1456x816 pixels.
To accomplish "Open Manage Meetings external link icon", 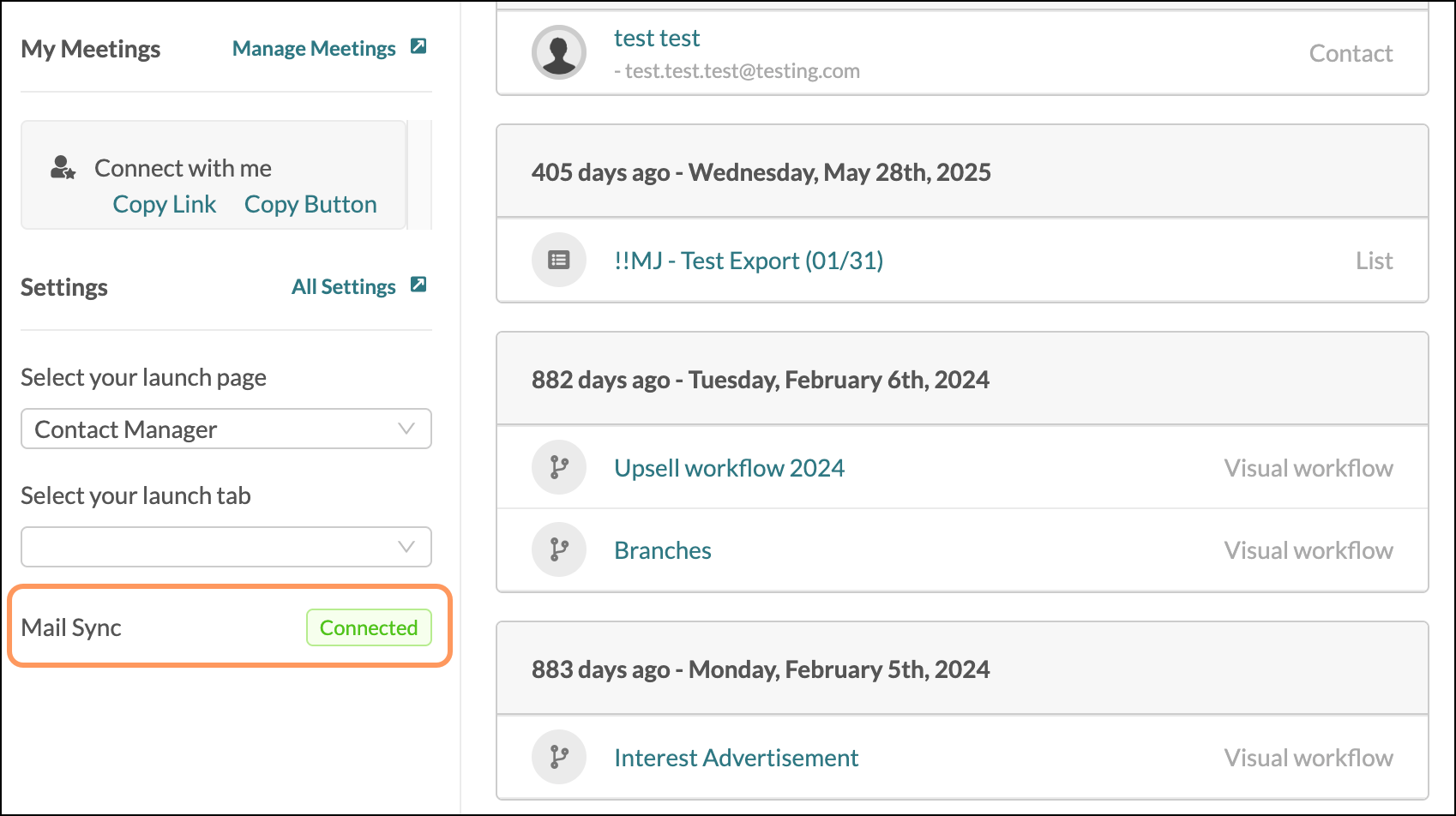I will click(x=418, y=46).
